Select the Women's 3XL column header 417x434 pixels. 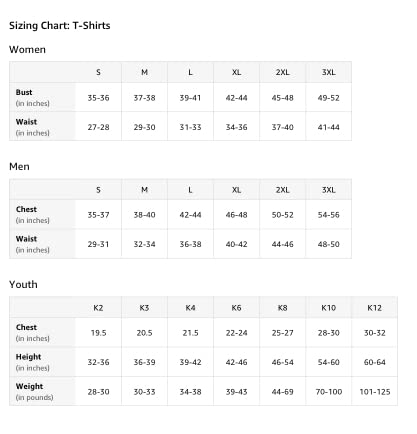[329, 72]
